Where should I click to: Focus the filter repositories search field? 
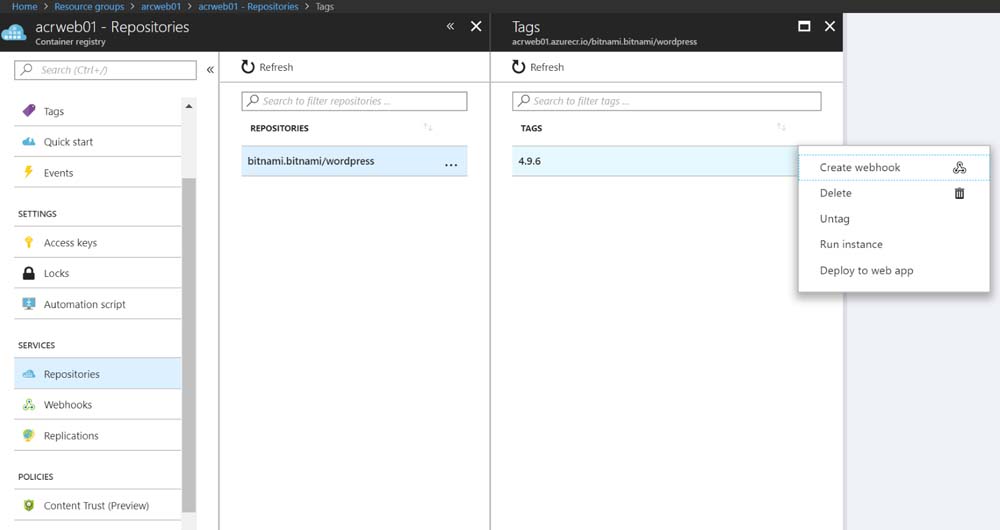(355, 101)
